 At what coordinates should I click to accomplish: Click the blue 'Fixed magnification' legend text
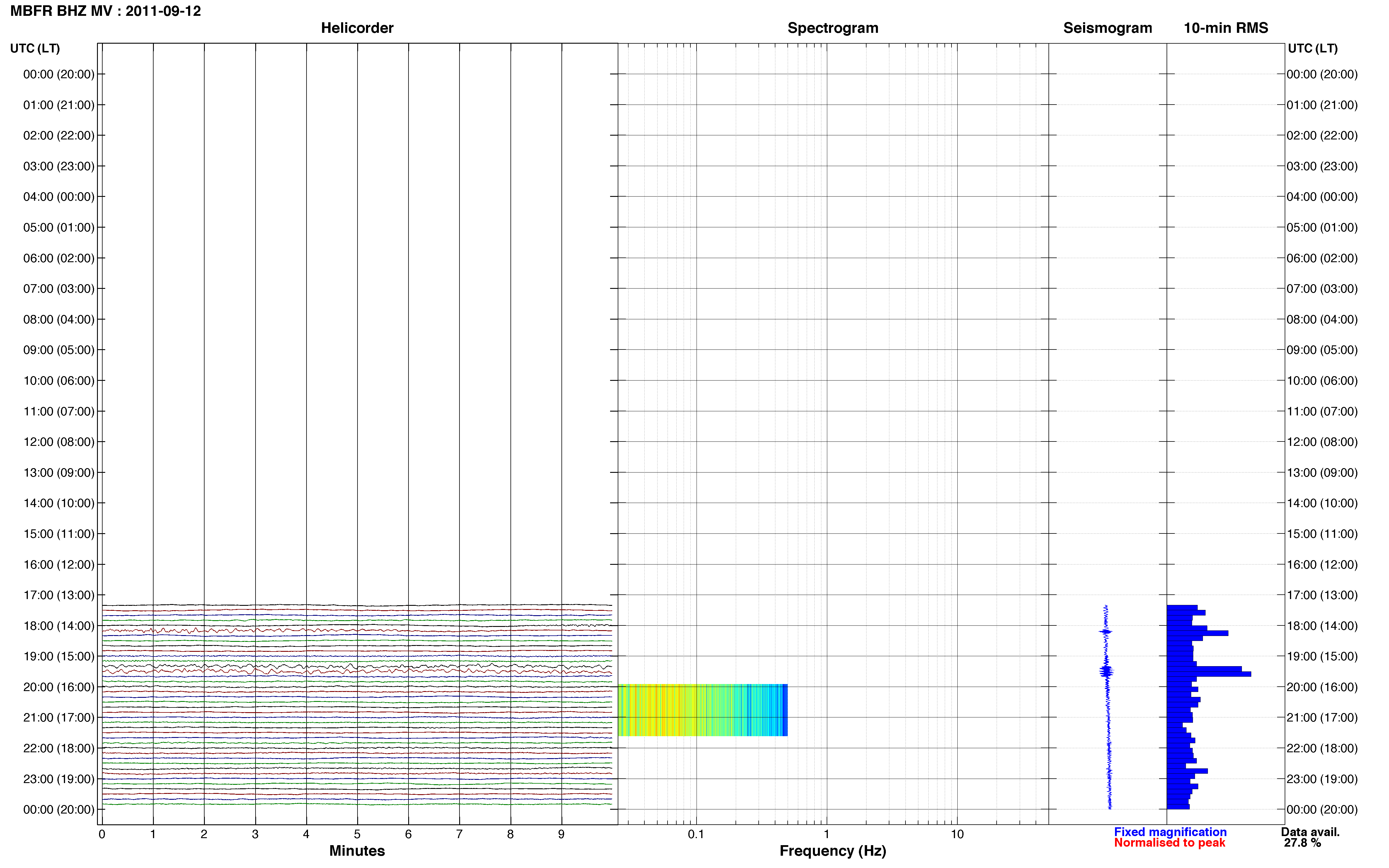[1170, 832]
